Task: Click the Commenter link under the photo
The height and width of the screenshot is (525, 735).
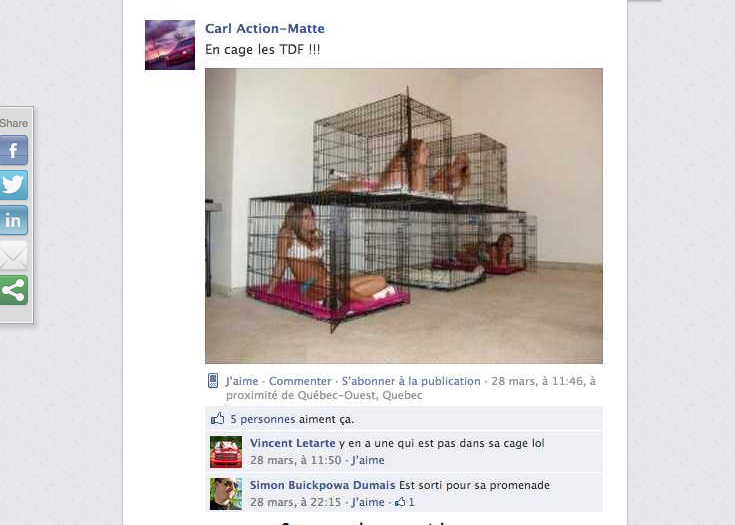Action: (300, 381)
